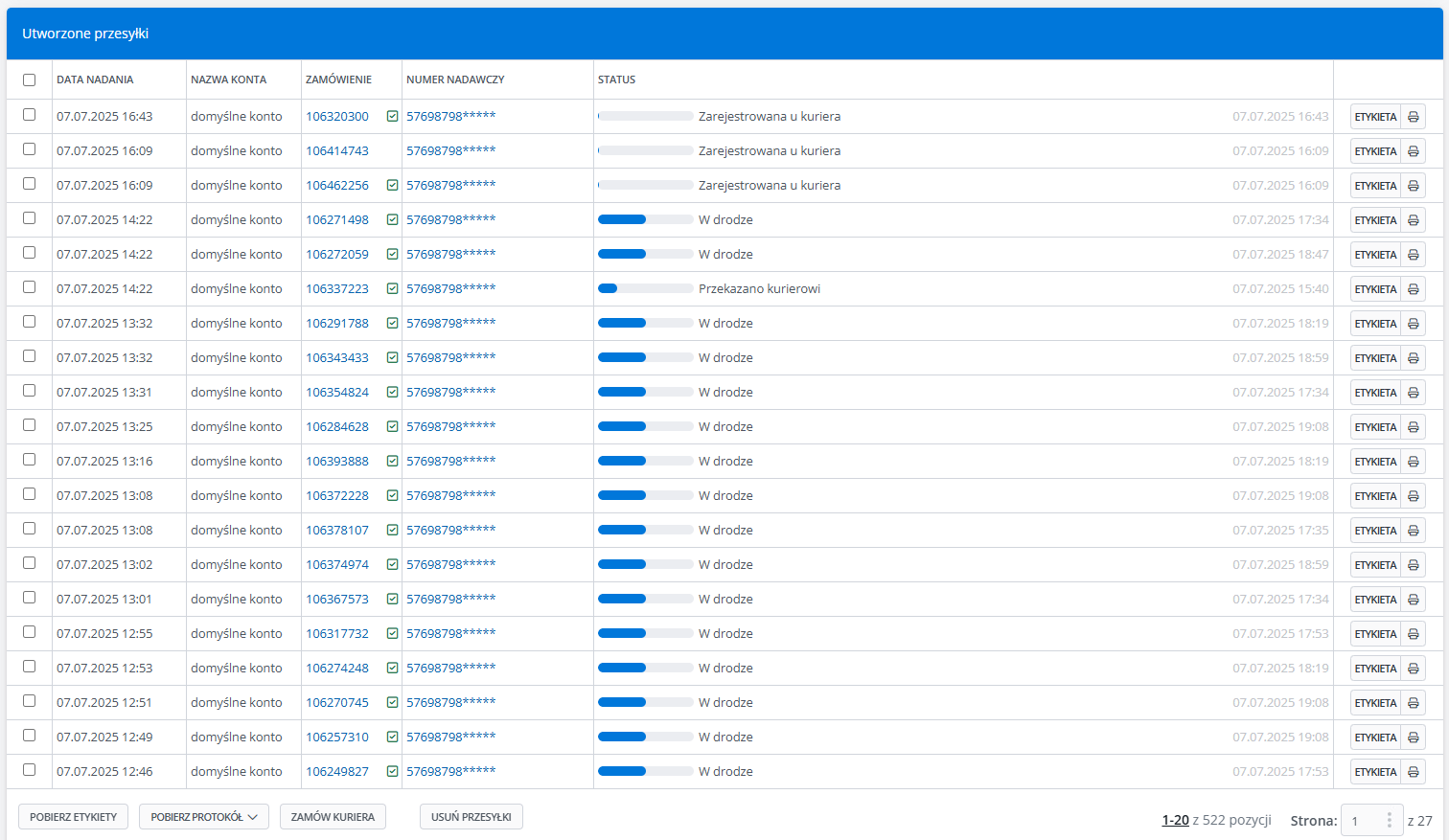Select the checkbox for shipment sent 07.07.2025 16:43
This screenshot has width=1449, height=840.
[29, 115]
